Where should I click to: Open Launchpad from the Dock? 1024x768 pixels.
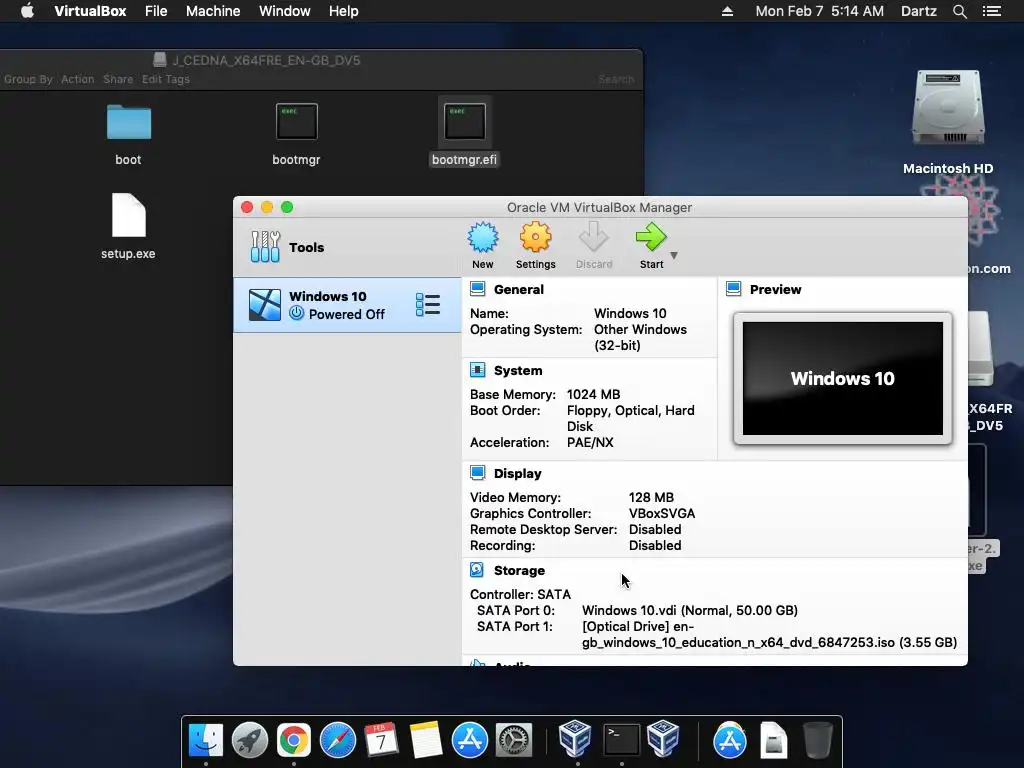tap(249, 741)
